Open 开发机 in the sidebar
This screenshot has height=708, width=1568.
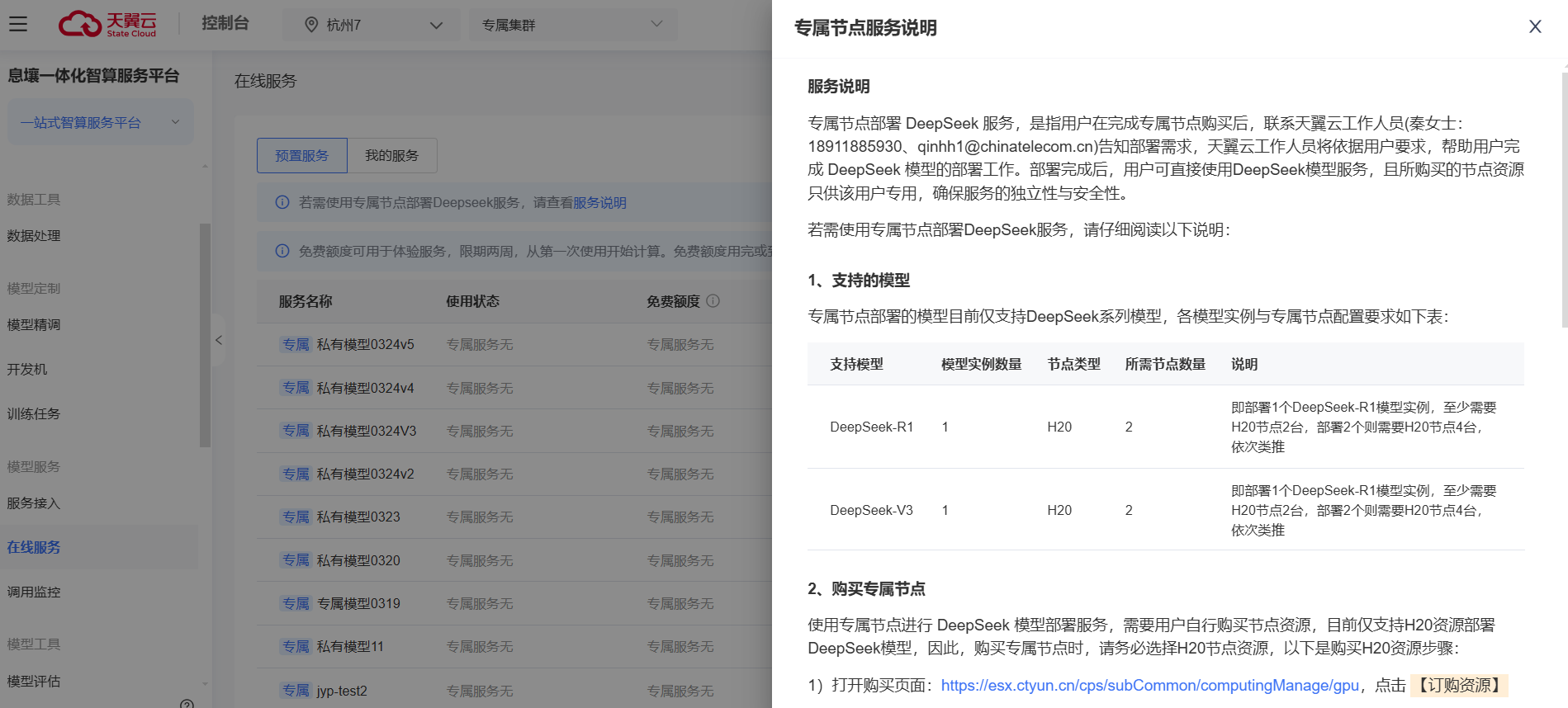(27, 370)
